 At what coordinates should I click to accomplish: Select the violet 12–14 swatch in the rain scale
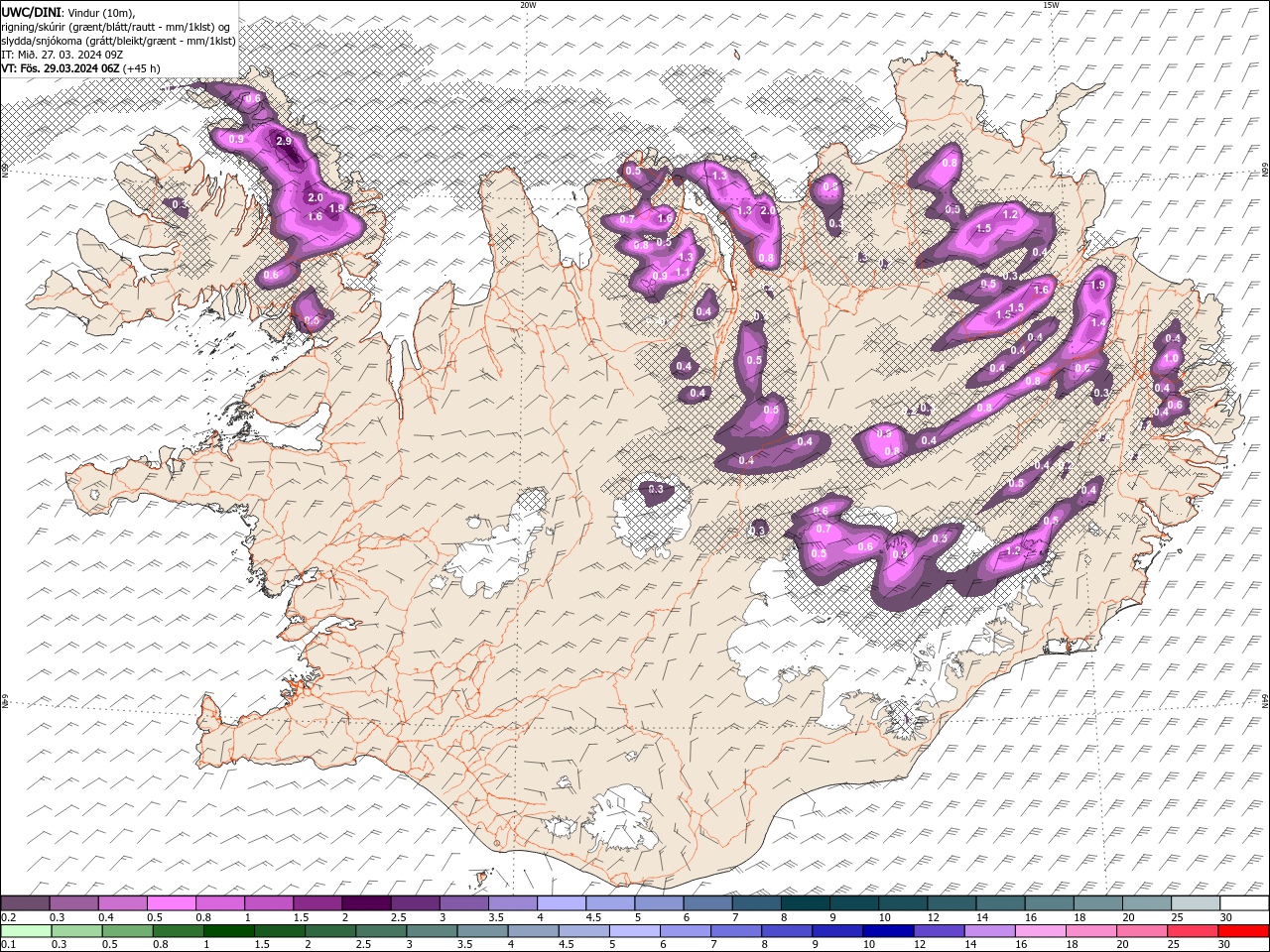coord(939,931)
